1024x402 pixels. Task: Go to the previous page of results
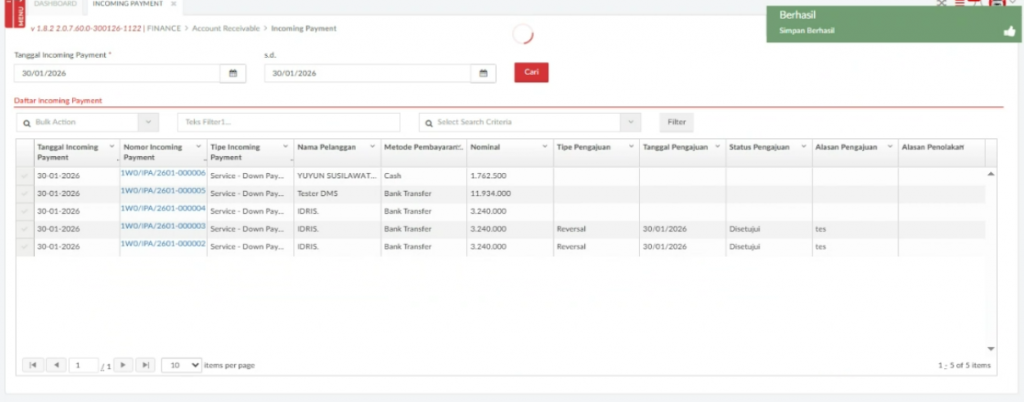pyautogui.click(x=56, y=365)
